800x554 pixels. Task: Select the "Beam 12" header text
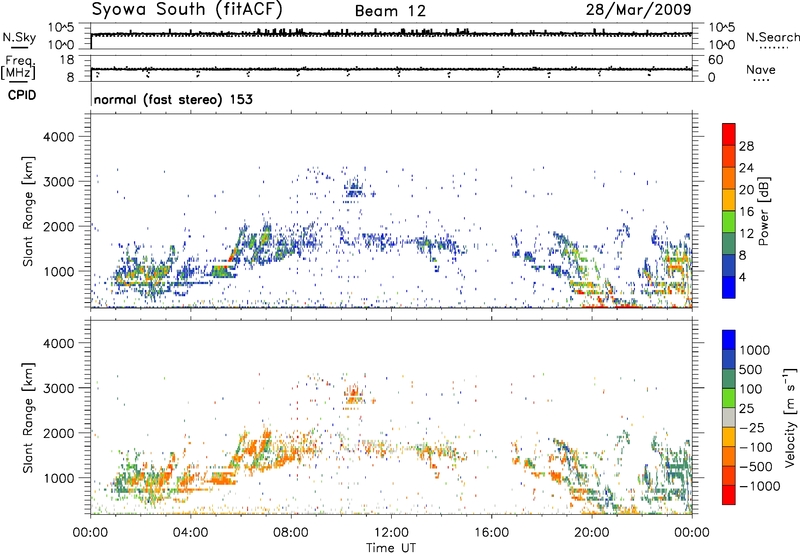(x=390, y=11)
